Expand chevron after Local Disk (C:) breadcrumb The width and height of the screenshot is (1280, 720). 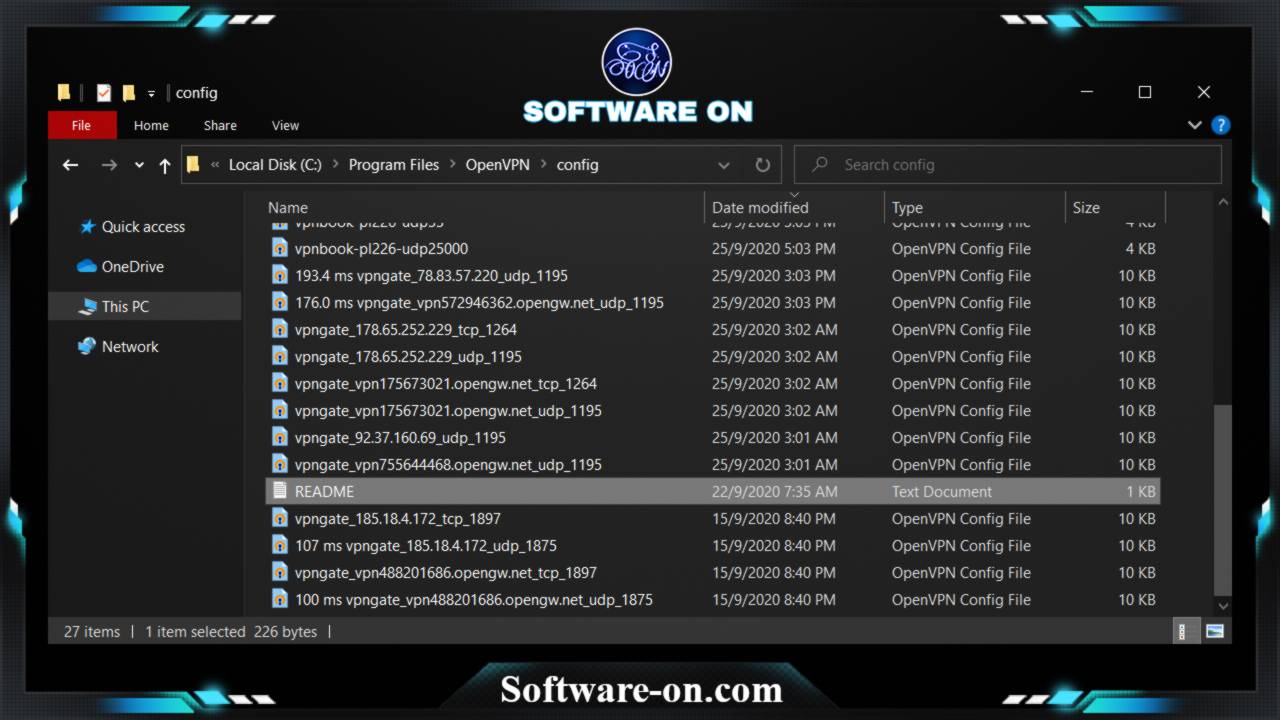(335, 165)
